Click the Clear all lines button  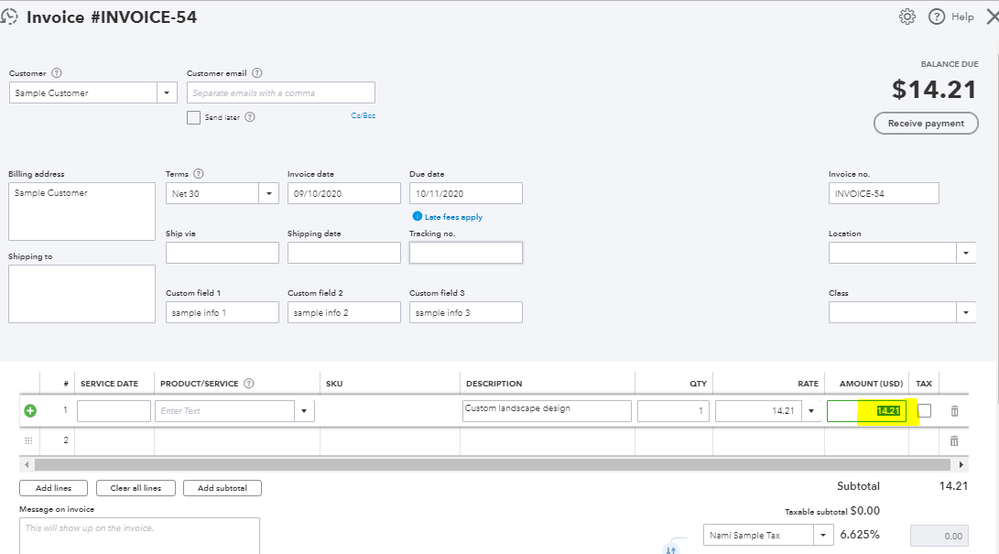tap(136, 488)
